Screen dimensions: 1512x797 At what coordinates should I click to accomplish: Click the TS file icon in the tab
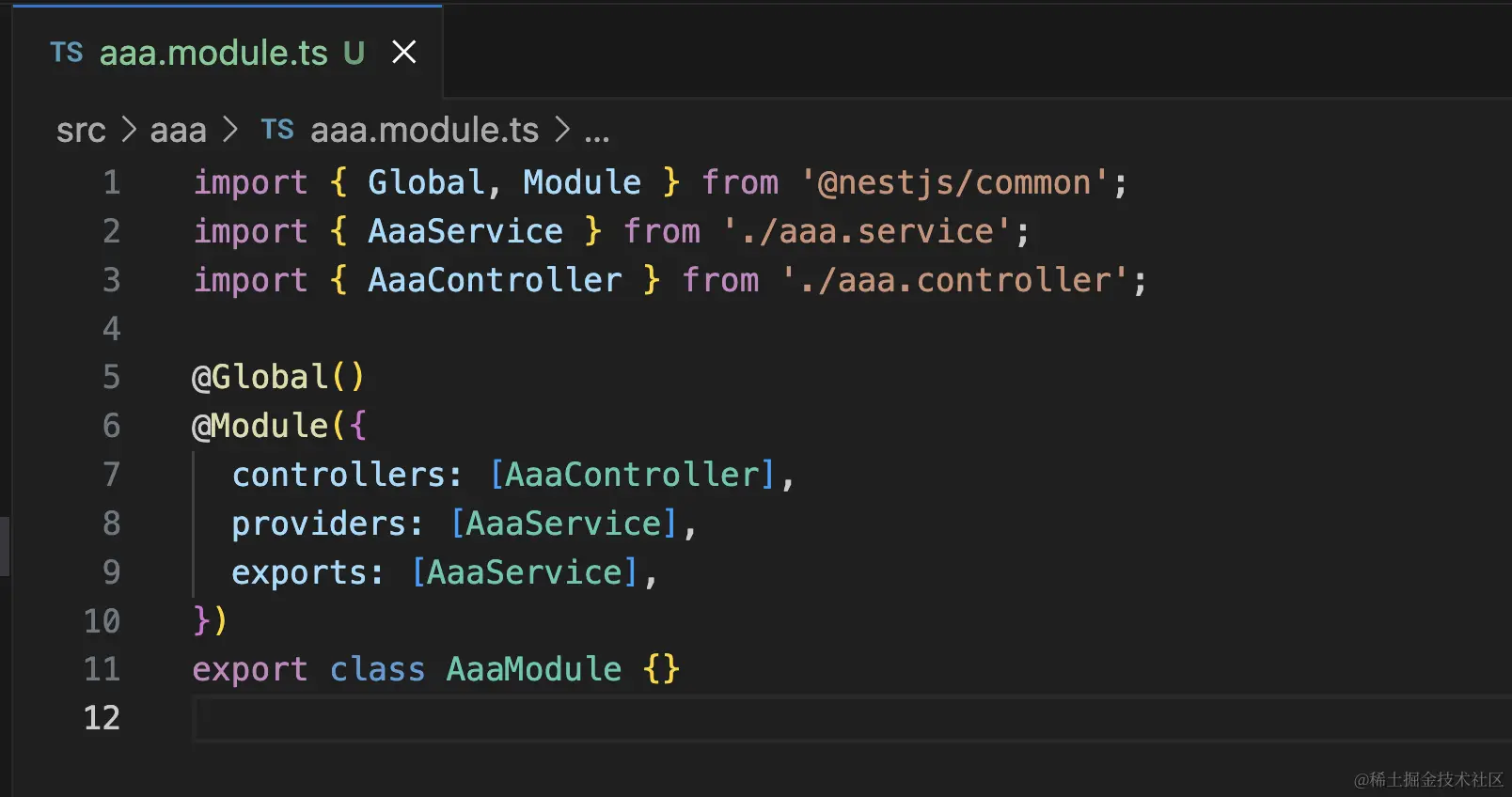[67, 53]
